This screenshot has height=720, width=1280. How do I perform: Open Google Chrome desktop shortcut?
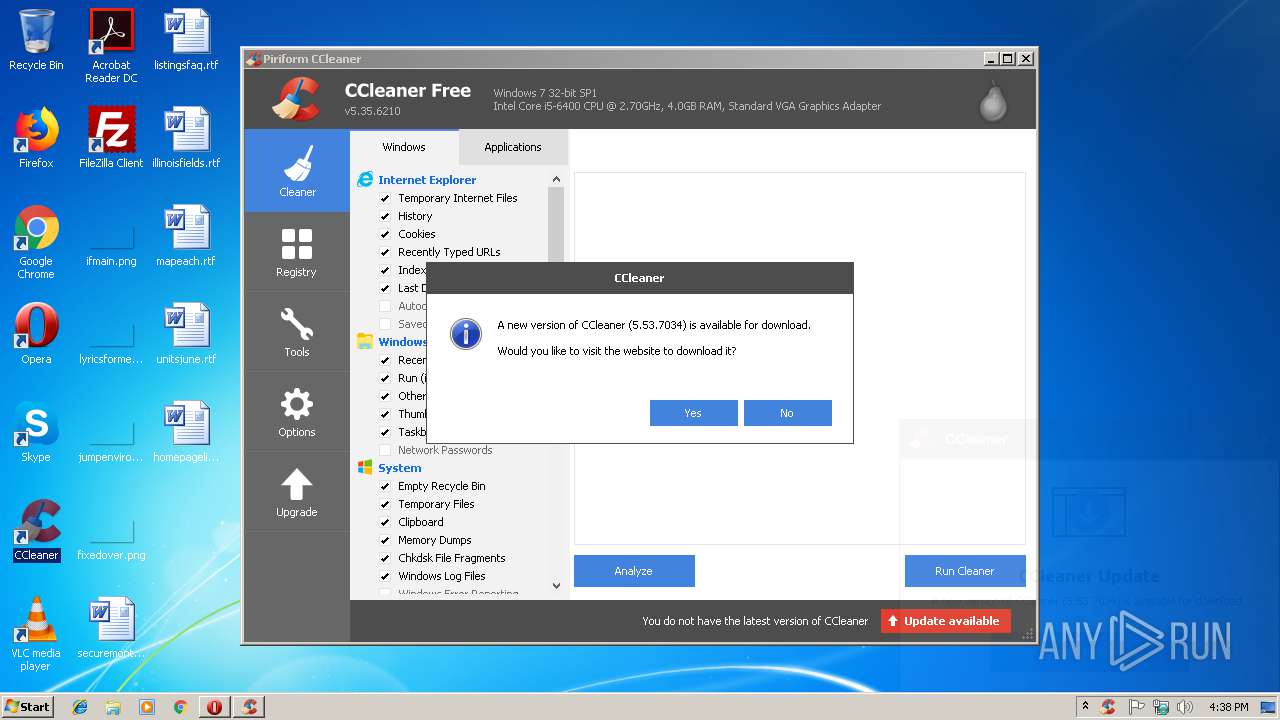36,242
